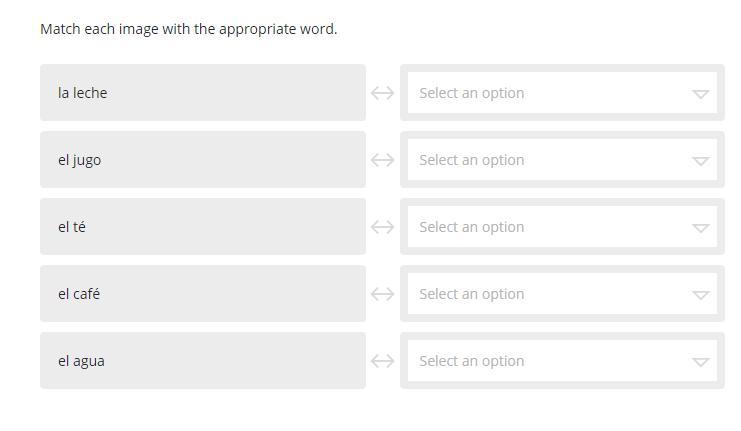Click the down arrow in la leche row
Screen dimensions: 741x431
point(700,94)
